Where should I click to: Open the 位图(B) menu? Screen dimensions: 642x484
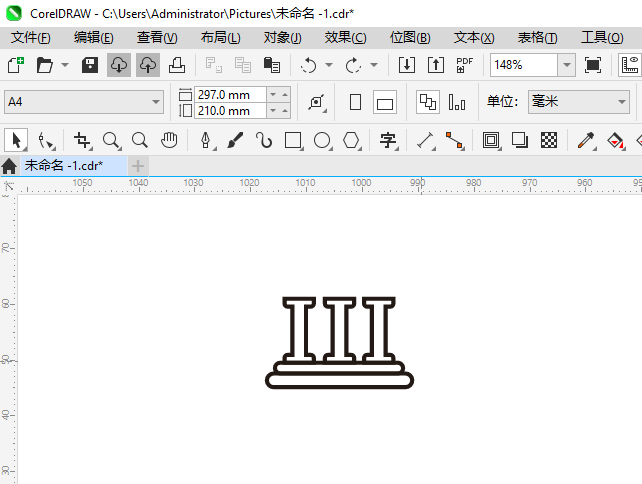(410, 38)
